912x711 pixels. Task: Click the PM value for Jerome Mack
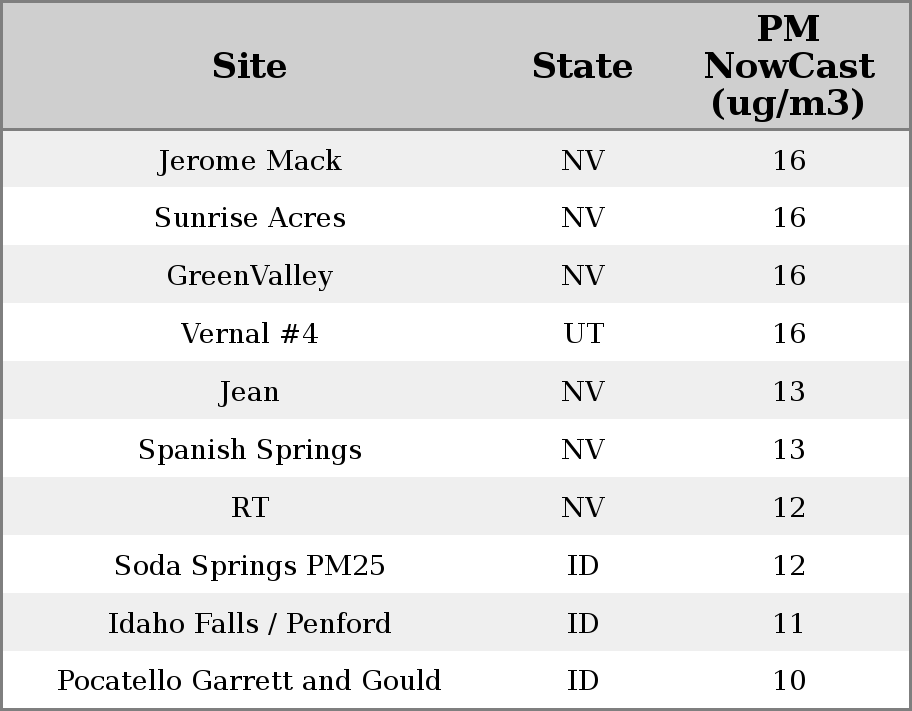788,160
